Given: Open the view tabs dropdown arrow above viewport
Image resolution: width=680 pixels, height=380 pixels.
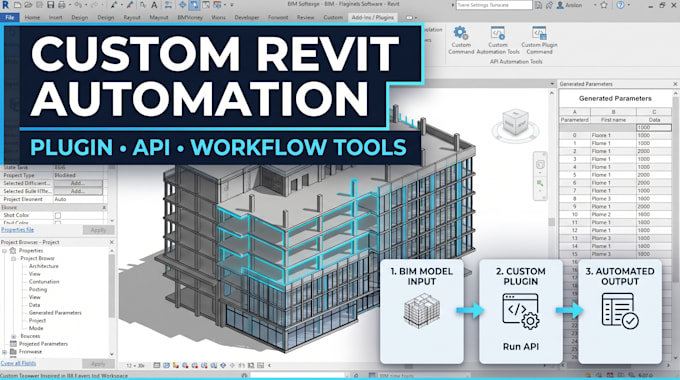Looking at the screenshot, I should coord(552,84).
